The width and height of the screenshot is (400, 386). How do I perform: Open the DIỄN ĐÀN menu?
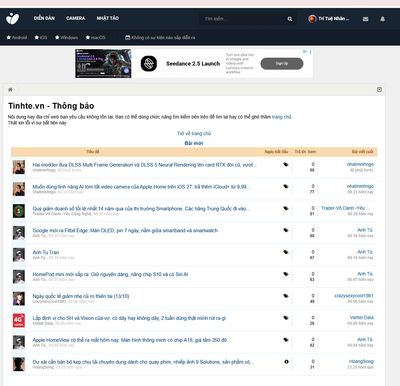tap(44, 18)
